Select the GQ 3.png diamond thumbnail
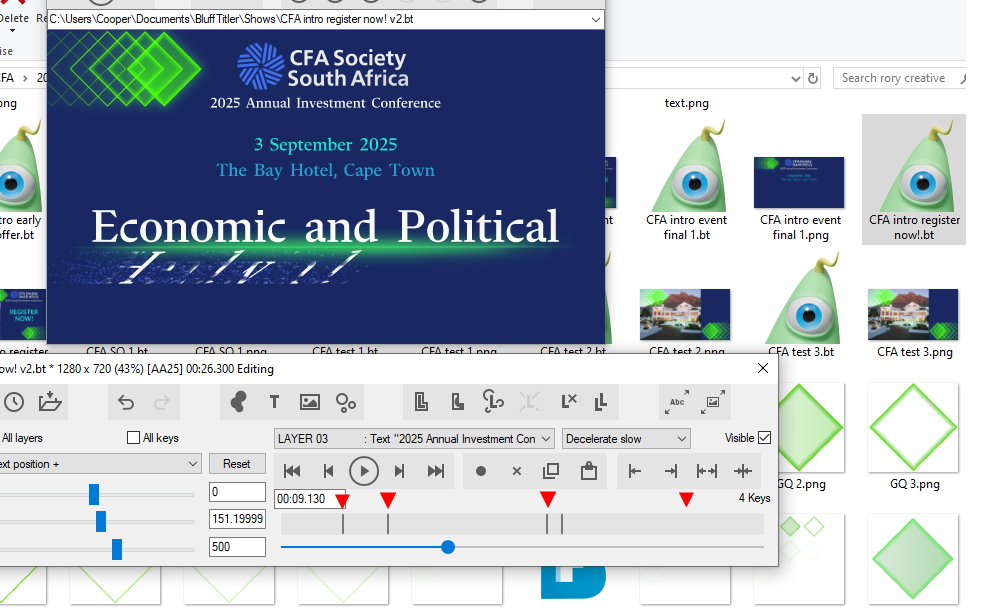This screenshot has height=608, width=1000. [914, 427]
